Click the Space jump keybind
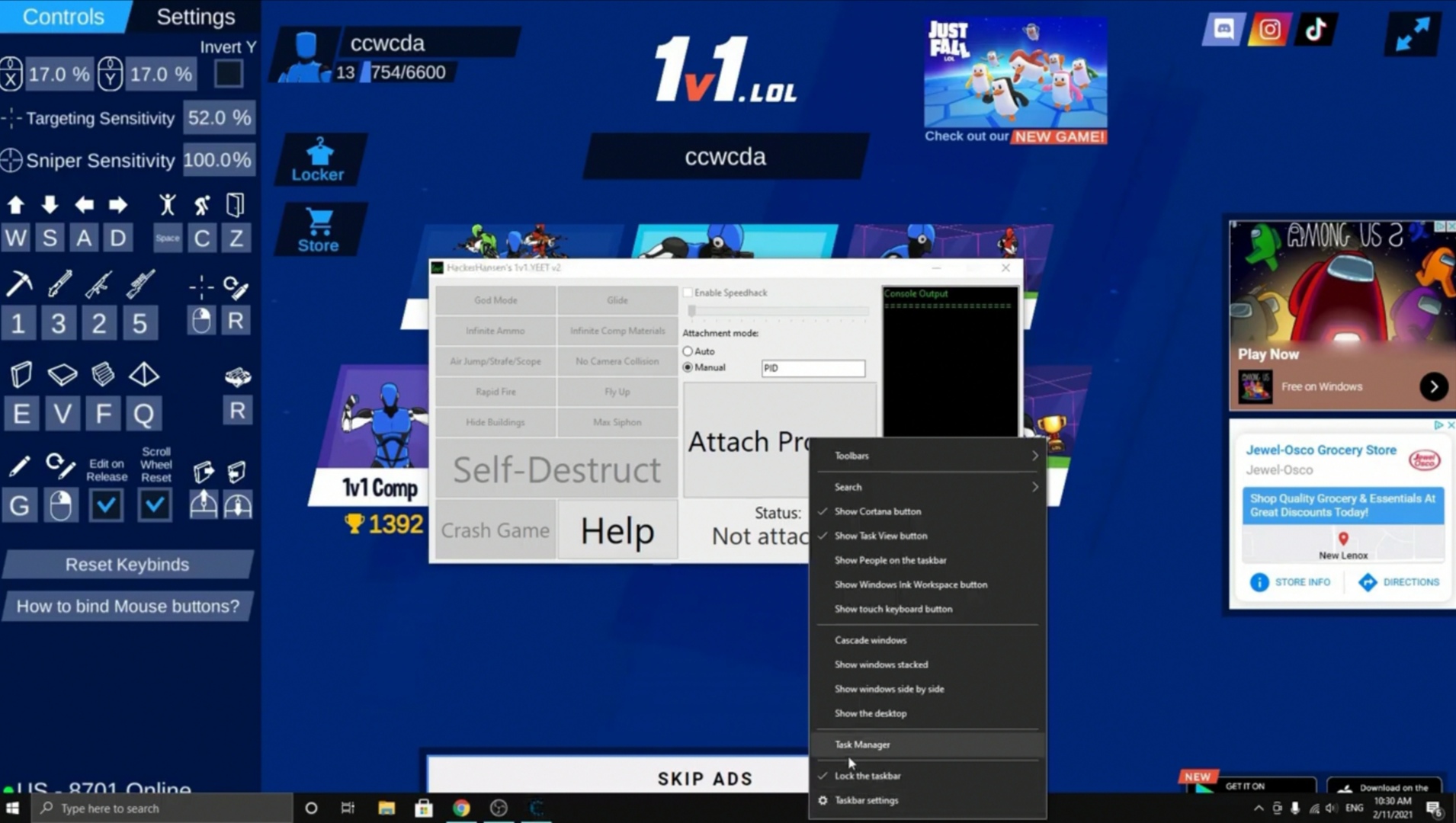The image size is (1456, 823). (168, 238)
